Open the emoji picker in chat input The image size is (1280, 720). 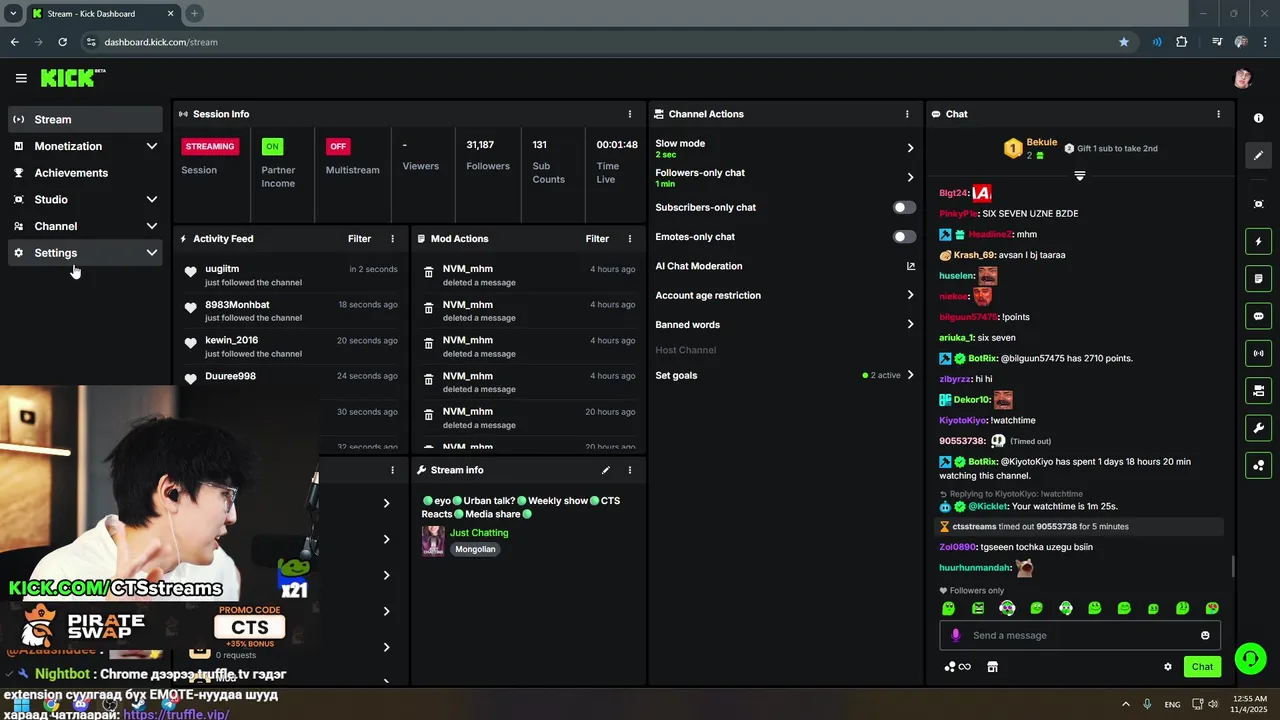(1205, 635)
